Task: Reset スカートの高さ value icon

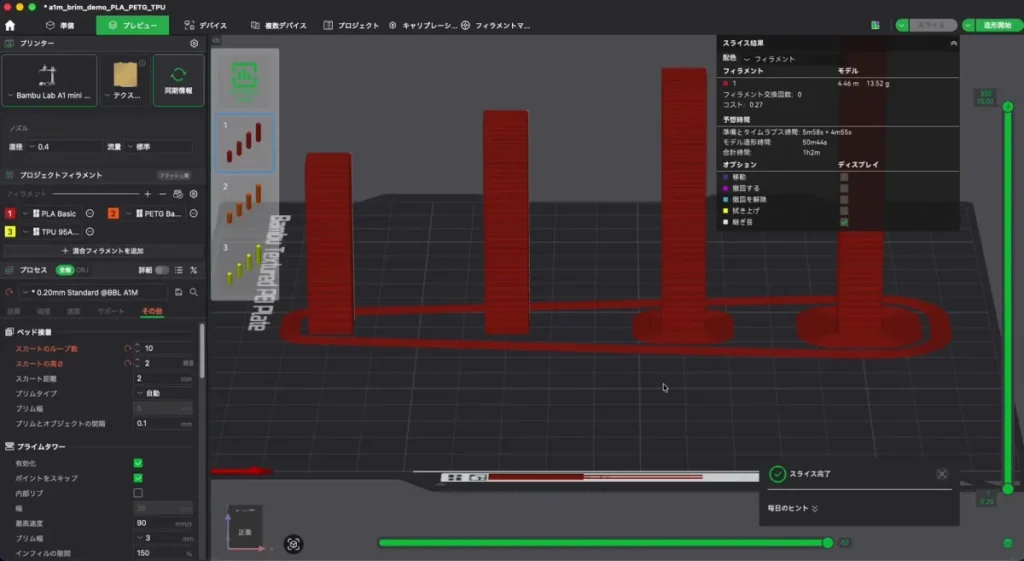Action: 127,363
